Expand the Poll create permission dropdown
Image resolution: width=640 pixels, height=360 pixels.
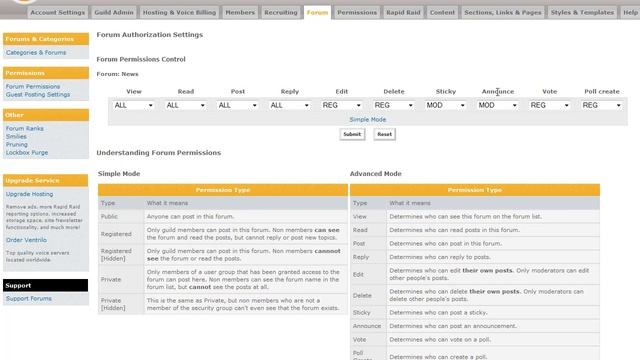602,105
